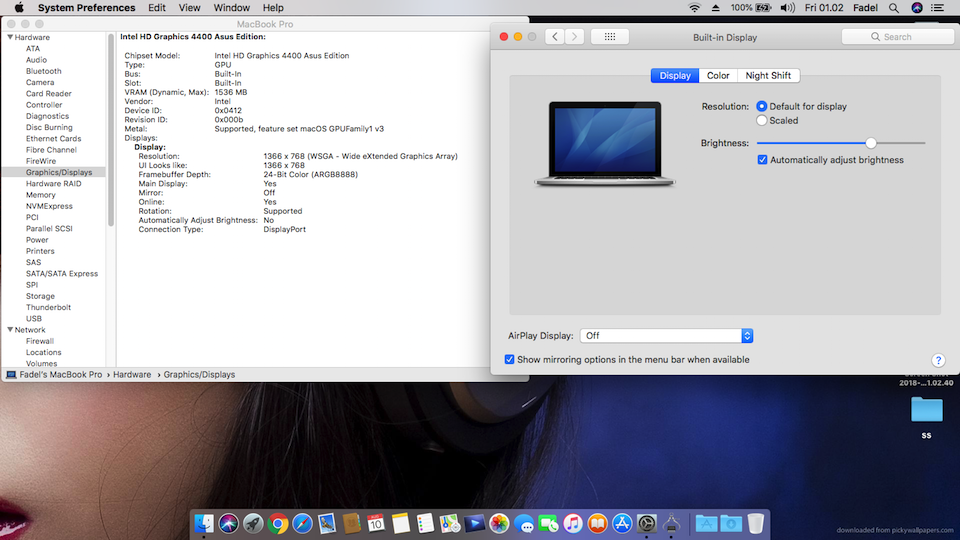
Task: Open iTunes from the dock
Action: coord(573,523)
